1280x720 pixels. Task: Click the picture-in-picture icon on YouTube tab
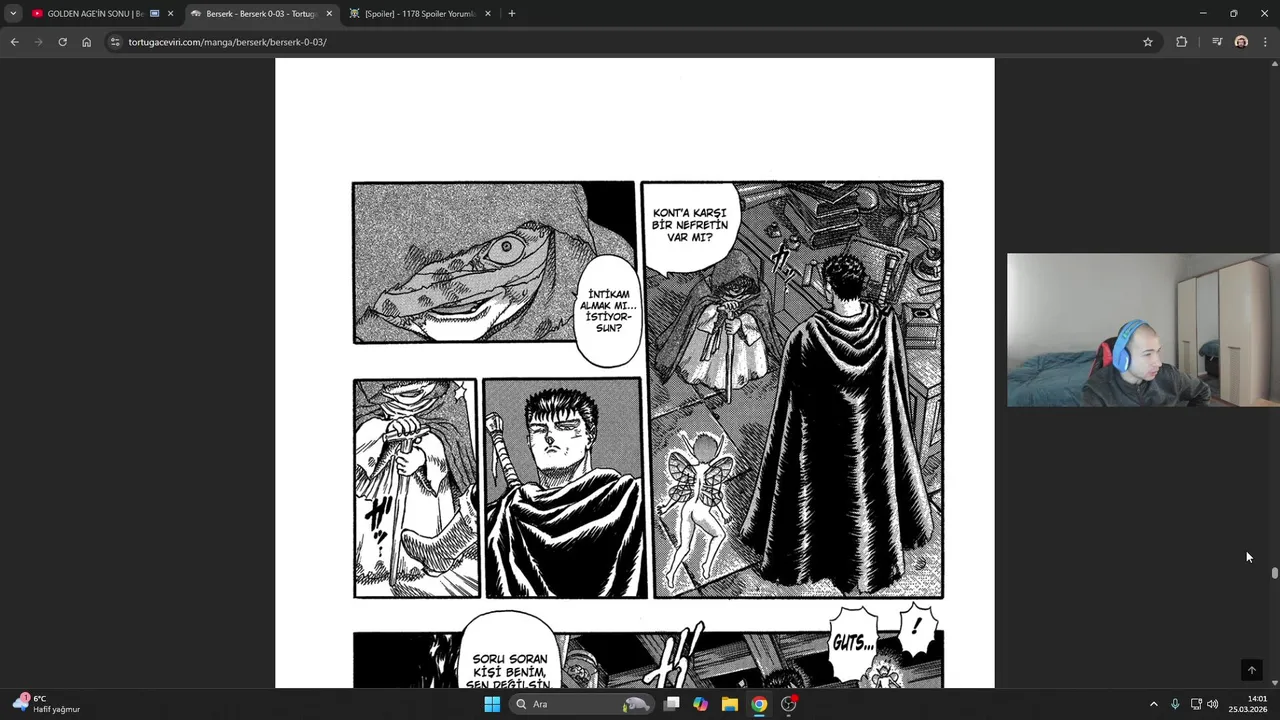tap(154, 13)
